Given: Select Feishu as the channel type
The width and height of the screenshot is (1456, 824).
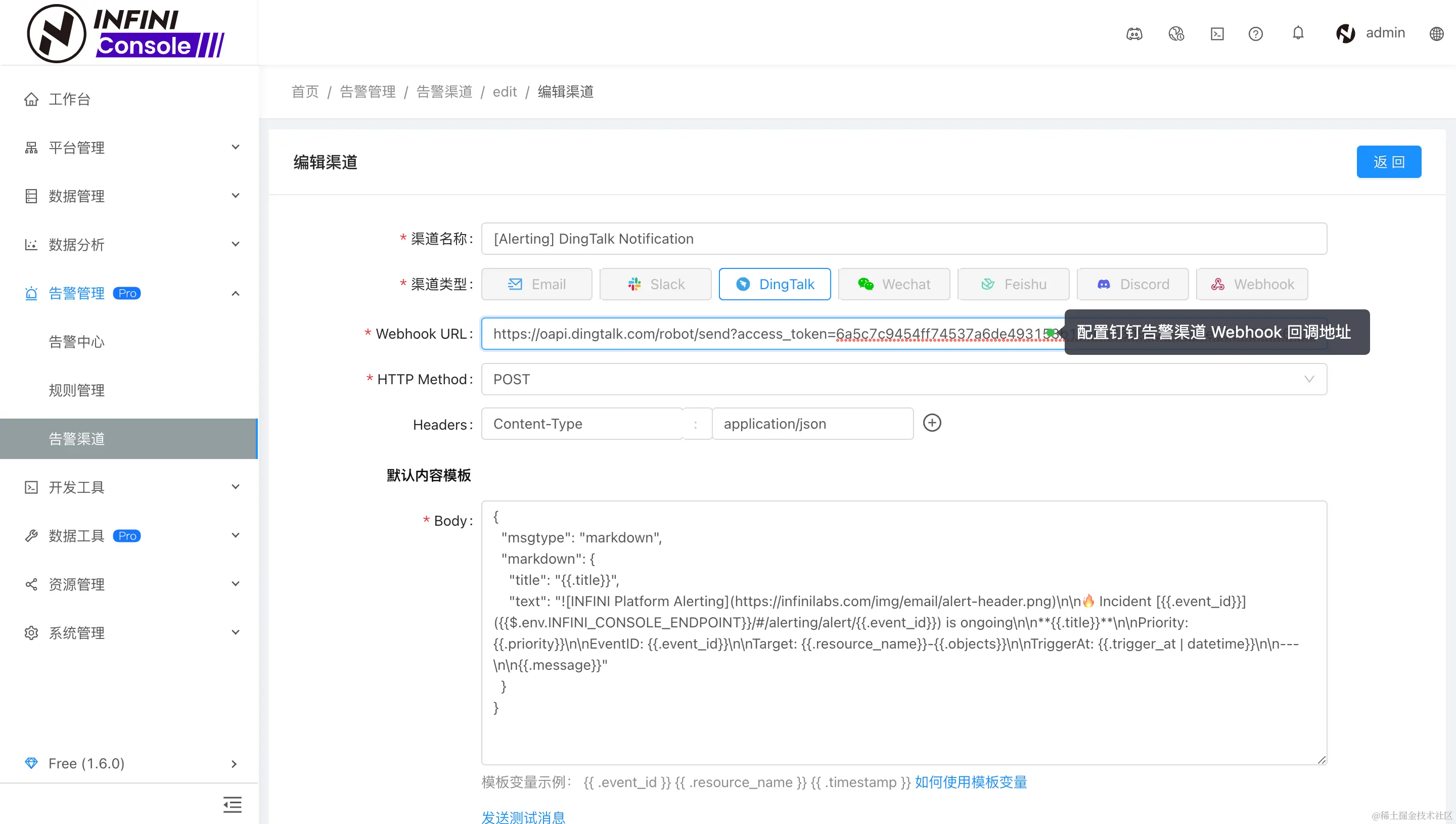Looking at the screenshot, I should [x=1013, y=284].
